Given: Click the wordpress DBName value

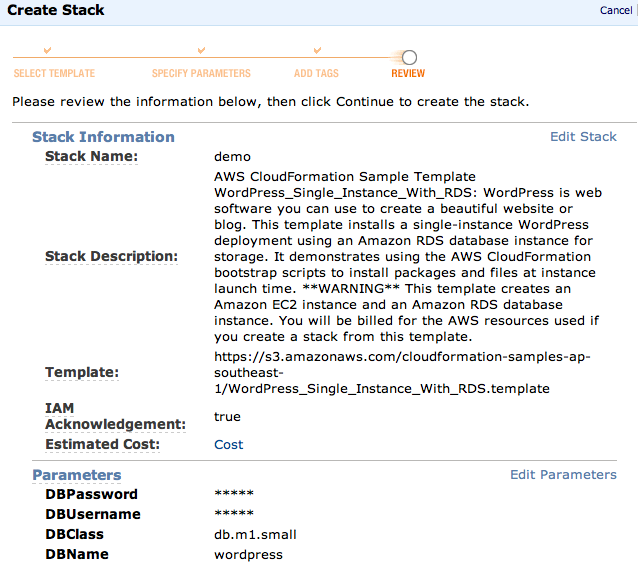Looking at the screenshot, I should click(x=248, y=555).
